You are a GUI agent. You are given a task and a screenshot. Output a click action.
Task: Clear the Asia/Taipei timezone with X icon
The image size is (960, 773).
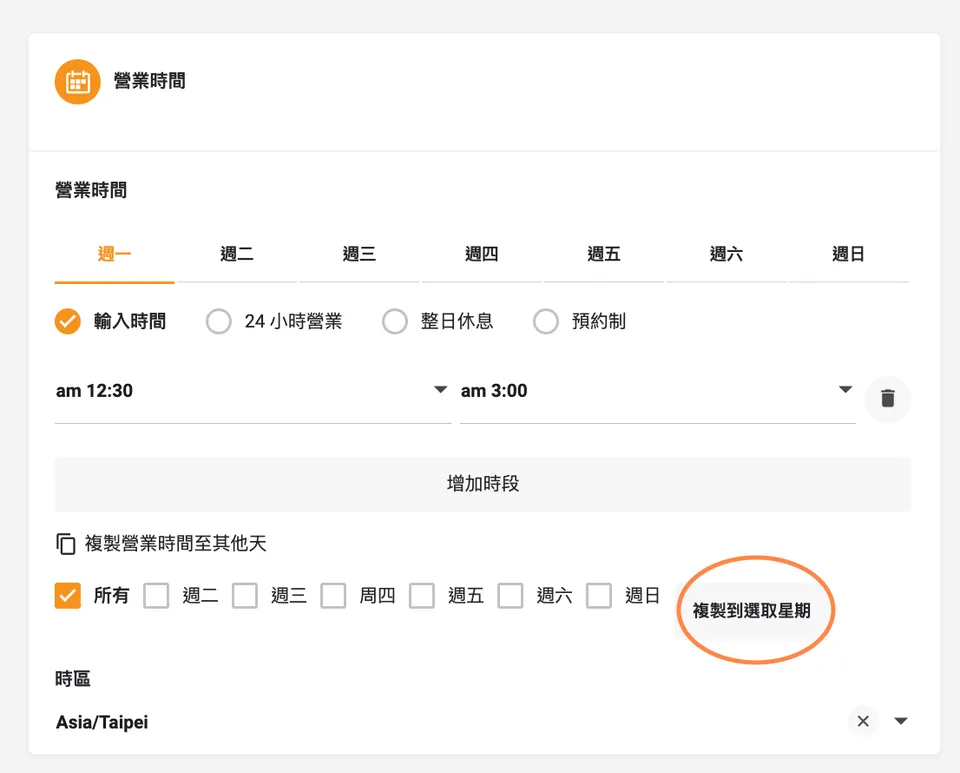pyautogui.click(x=863, y=721)
